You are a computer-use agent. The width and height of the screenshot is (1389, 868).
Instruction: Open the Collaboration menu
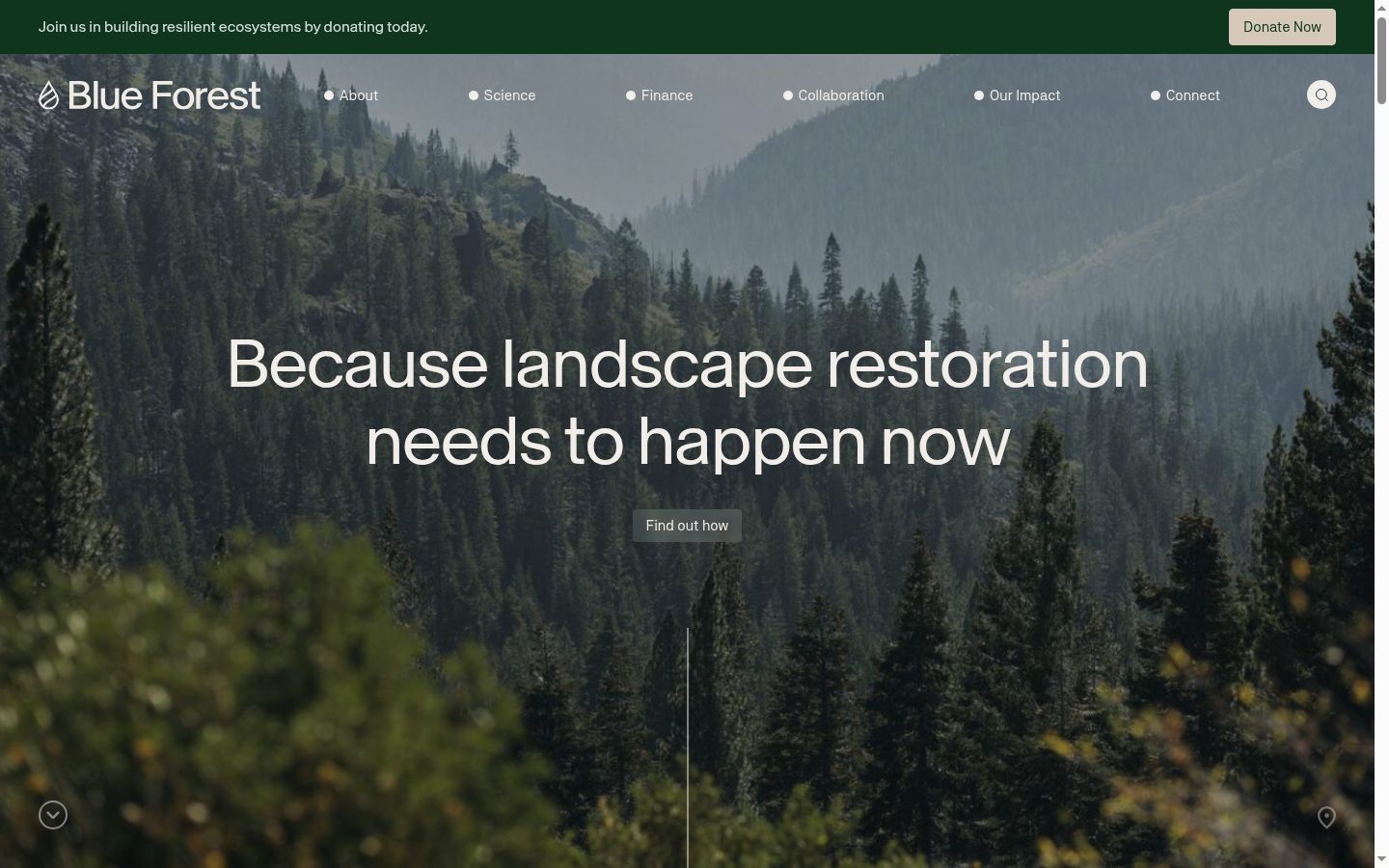[x=833, y=95]
